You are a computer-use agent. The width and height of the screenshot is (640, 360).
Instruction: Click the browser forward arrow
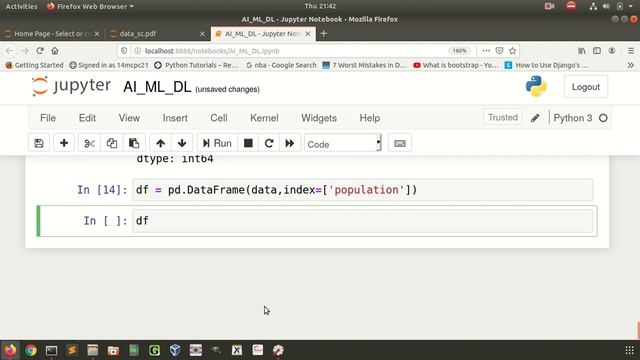pos(24,51)
